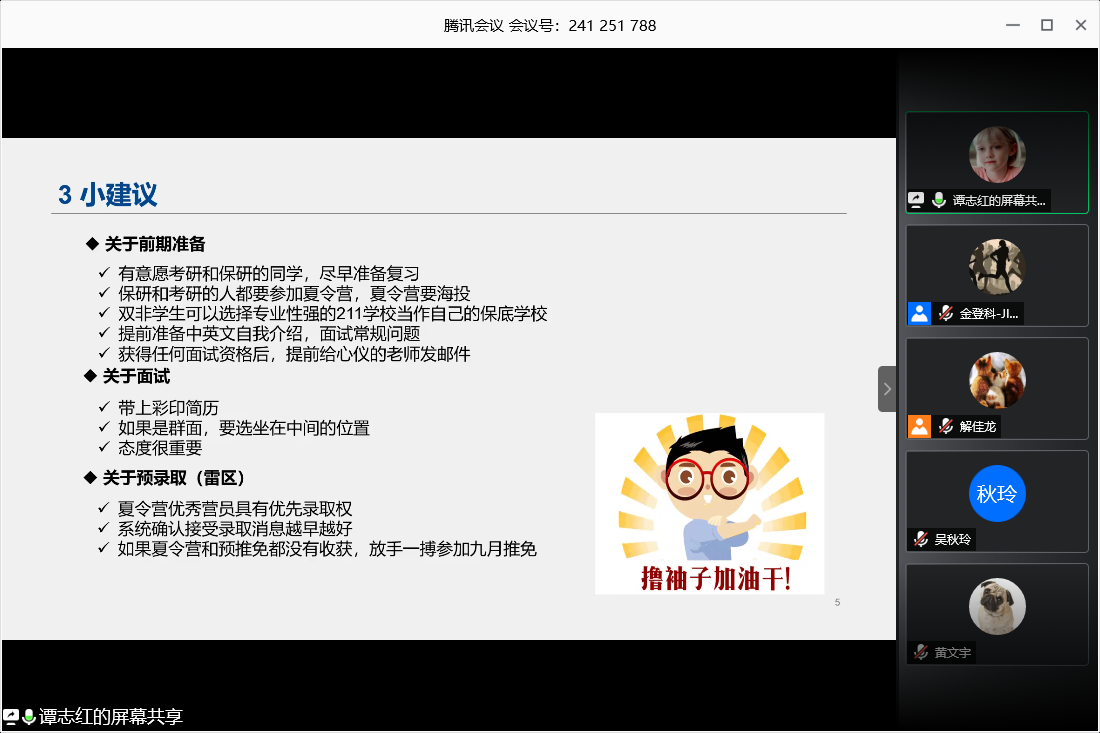Click the muted microphone icon beside 金登科
The image size is (1100, 733).
(945, 313)
